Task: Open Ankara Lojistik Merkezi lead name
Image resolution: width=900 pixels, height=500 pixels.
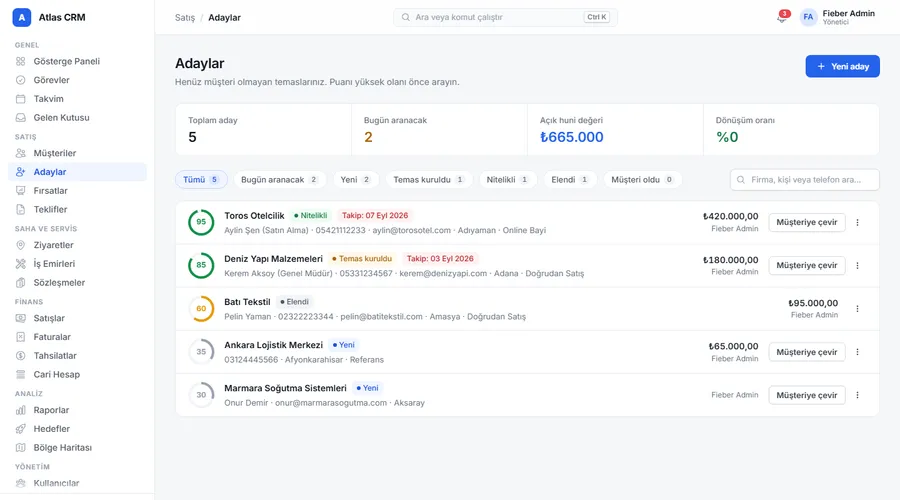Action: pyautogui.click(x=274, y=345)
